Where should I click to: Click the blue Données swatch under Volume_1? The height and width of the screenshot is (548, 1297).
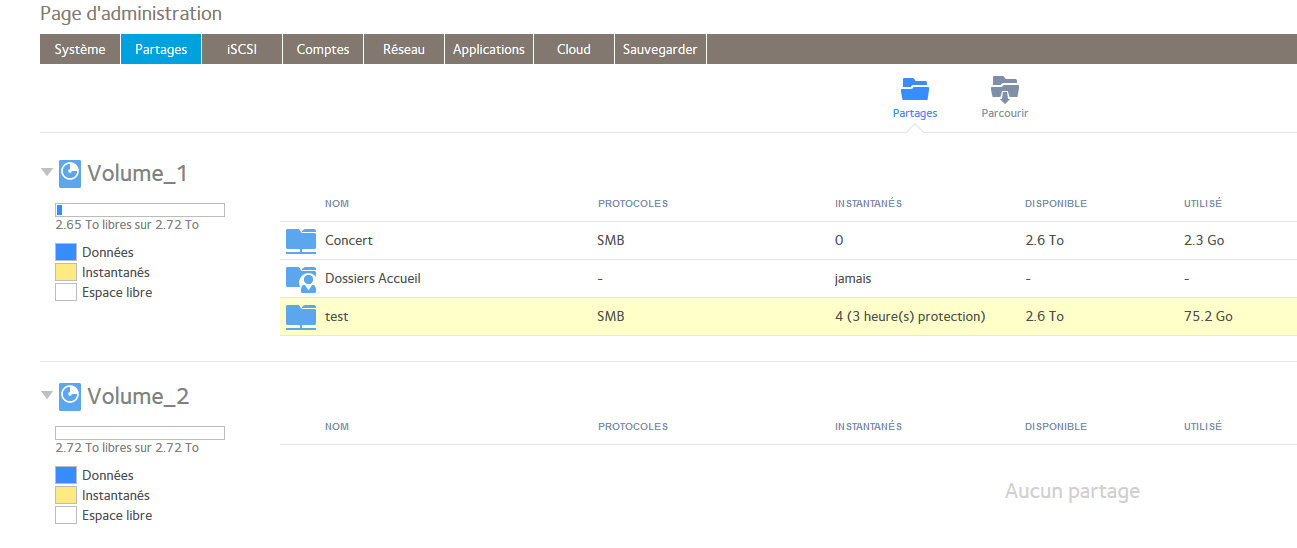click(x=66, y=253)
